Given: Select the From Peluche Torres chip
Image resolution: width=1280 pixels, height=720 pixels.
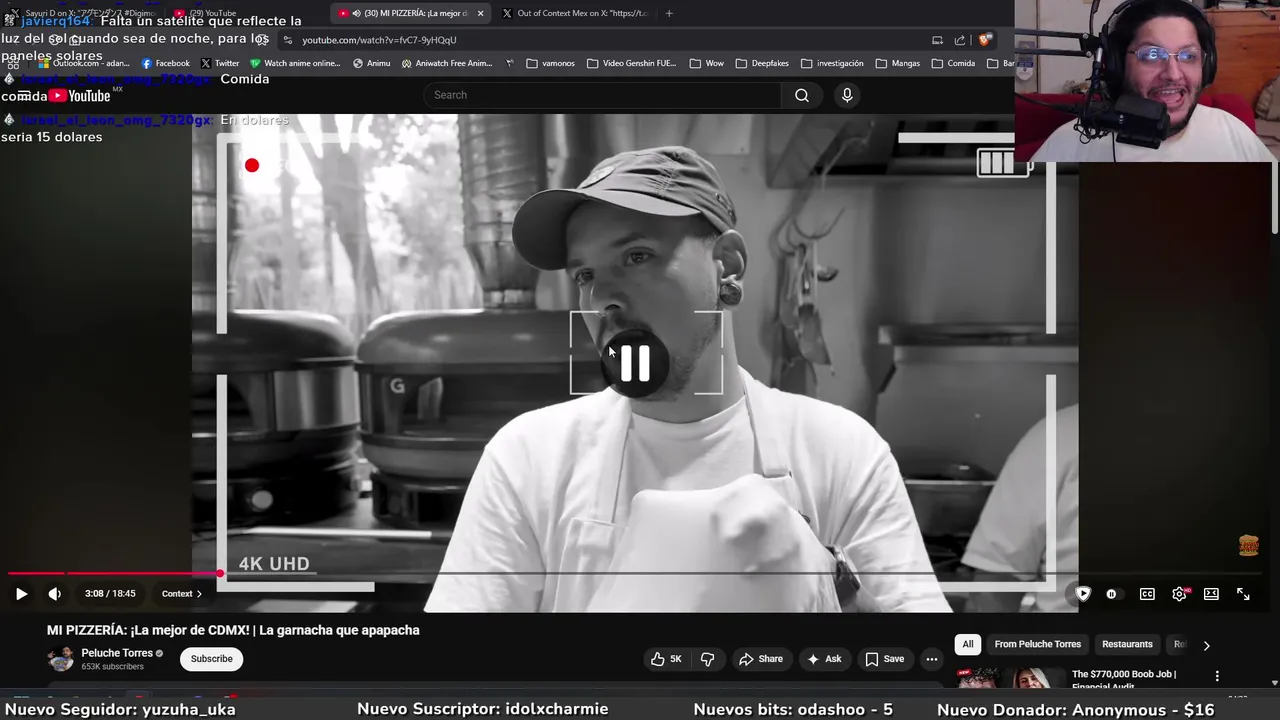Looking at the screenshot, I should (1038, 644).
